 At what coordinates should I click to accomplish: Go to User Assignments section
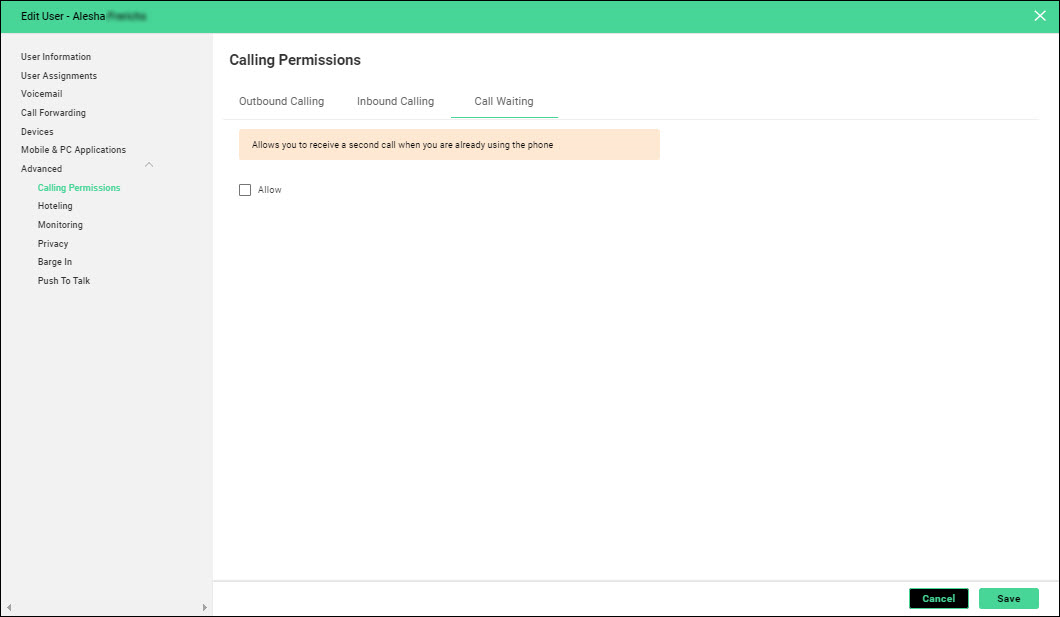coord(59,76)
